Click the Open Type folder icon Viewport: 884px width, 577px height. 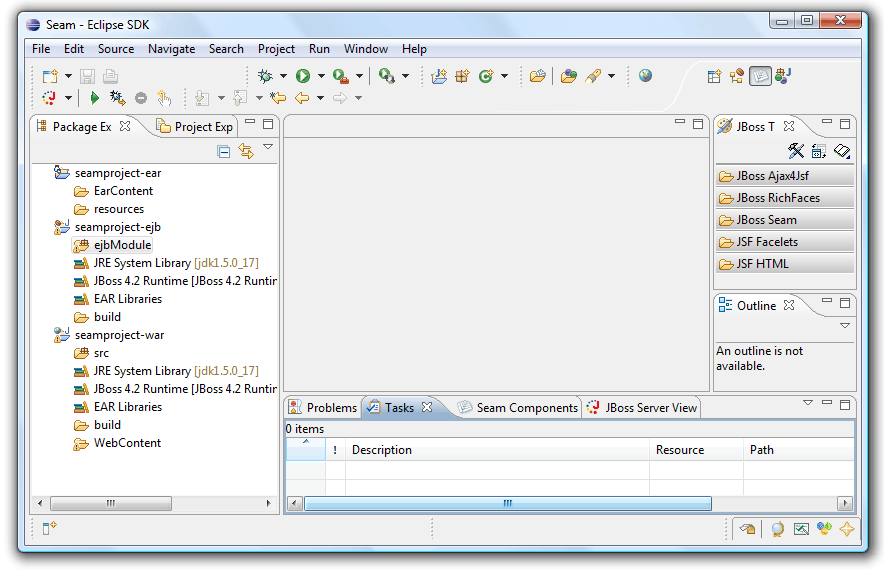coord(538,76)
